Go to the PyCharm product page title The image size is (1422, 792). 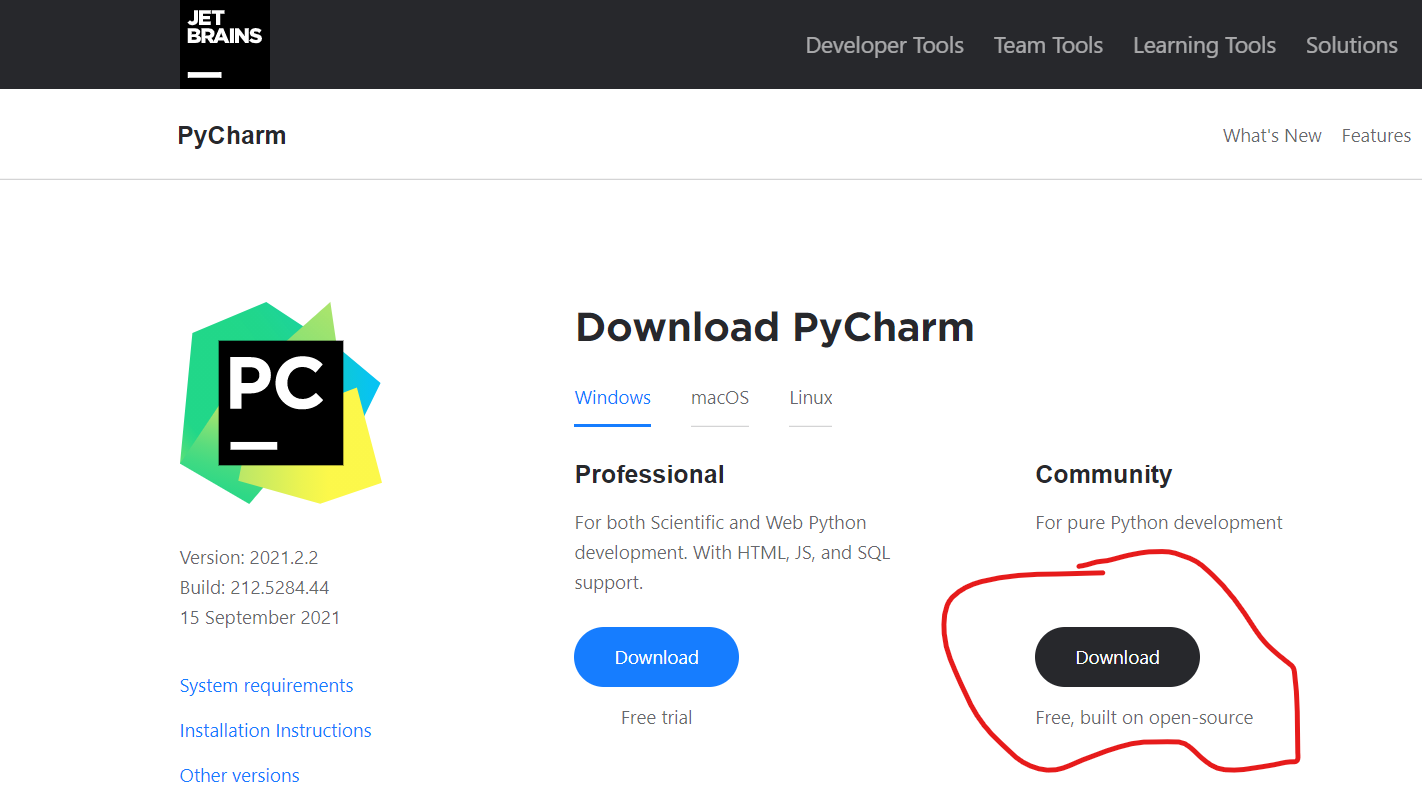(x=232, y=135)
